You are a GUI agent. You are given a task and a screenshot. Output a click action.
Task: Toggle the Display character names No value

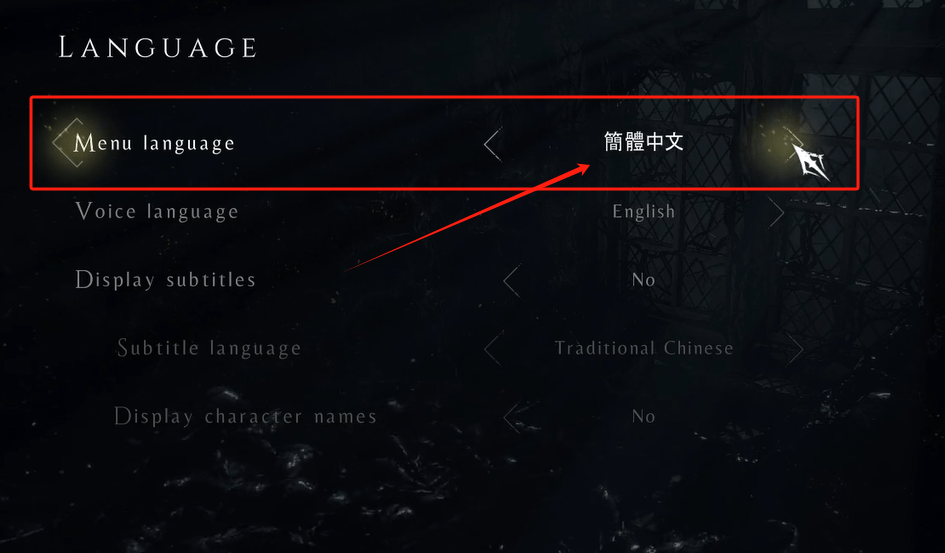pos(644,417)
